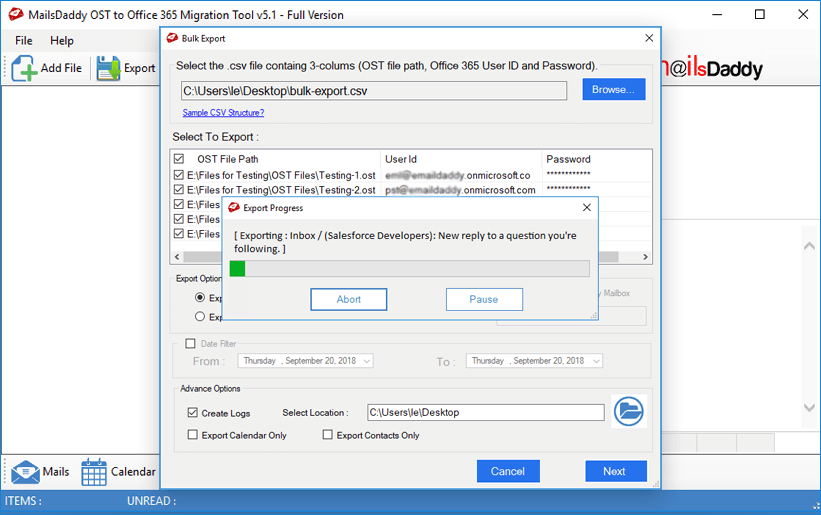821x515 pixels.
Task: Check Export Calendar Only option
Action: [x=193, y=434]
